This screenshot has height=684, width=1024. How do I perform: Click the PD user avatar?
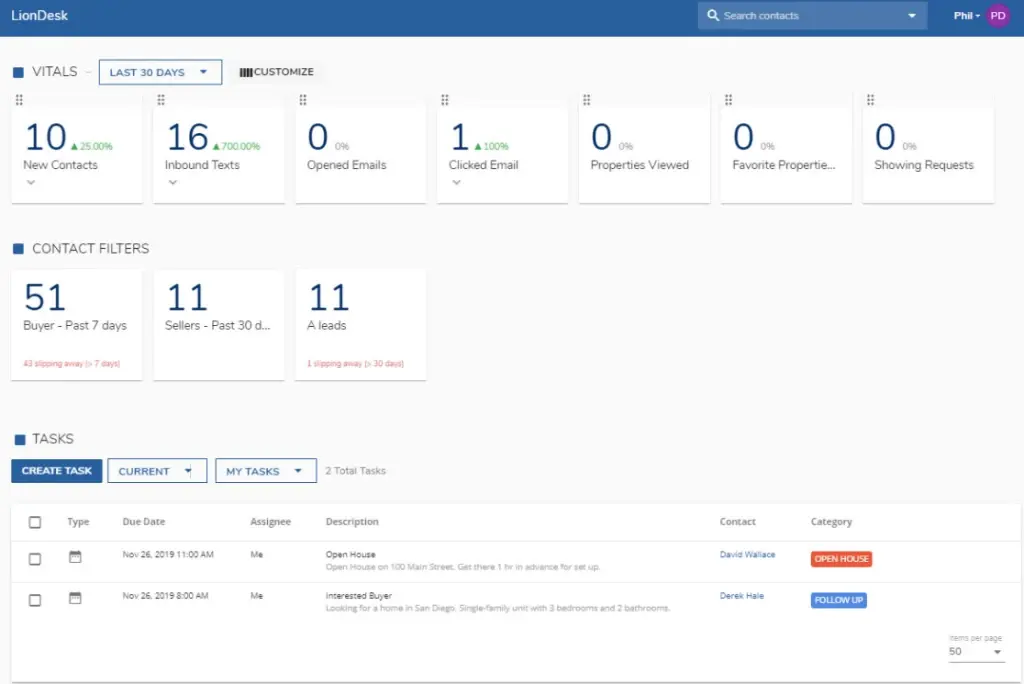click(x=997, y=16)
